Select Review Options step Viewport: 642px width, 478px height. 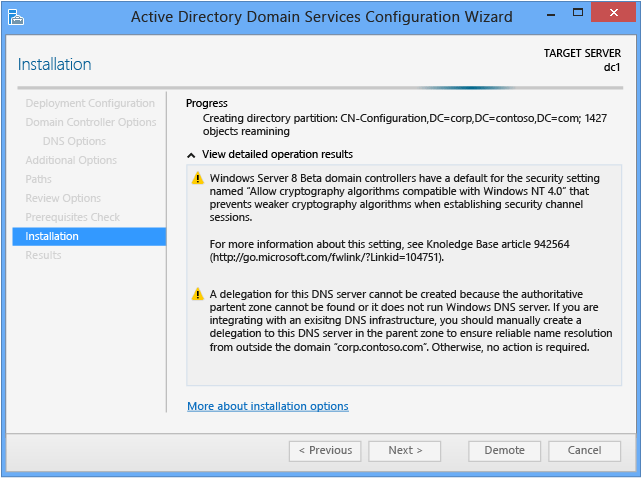coord(63,198)
